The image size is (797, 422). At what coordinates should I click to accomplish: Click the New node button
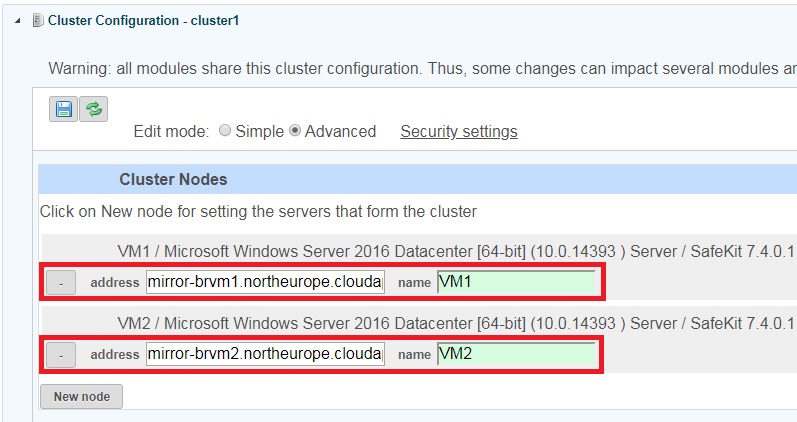click(81, 397)
